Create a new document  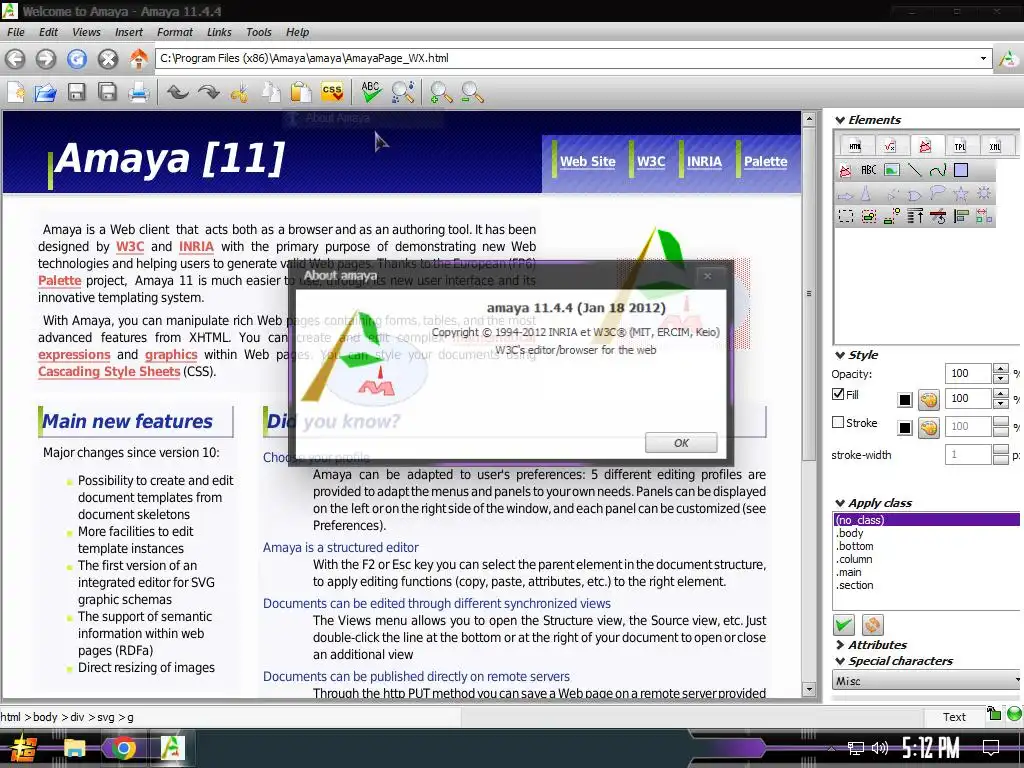tap(16, 92)
